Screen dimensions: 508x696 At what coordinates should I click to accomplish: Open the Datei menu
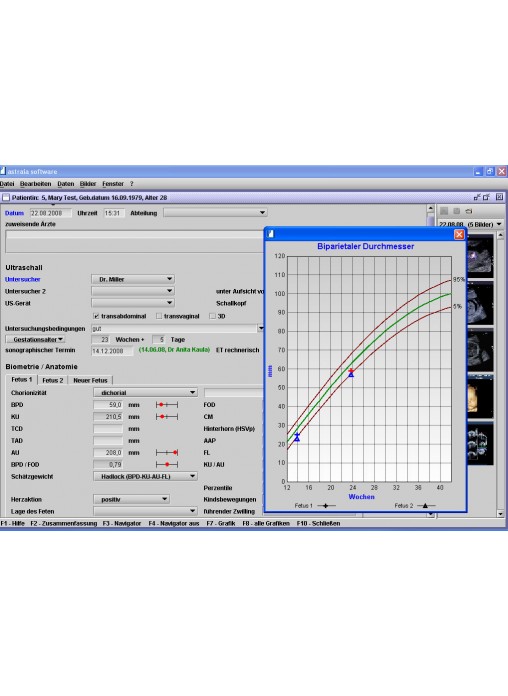click(x=7, y=184)
